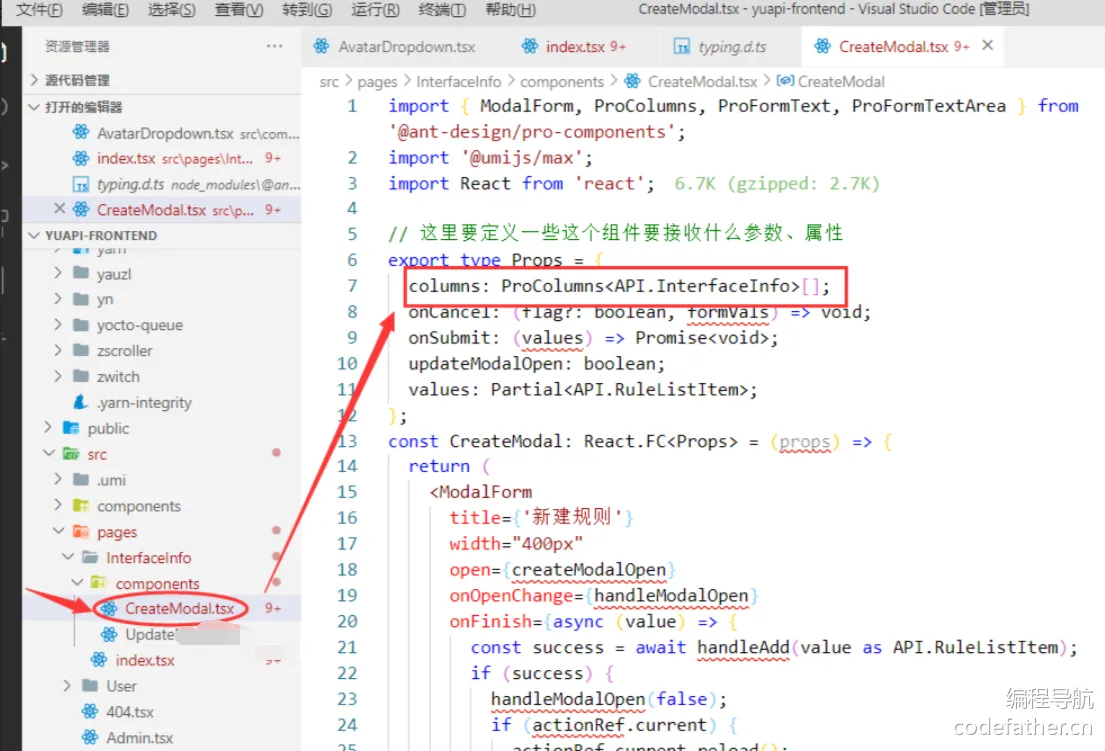Click line number 13 in the gutter
Screen dimensions: 1105x751
347,441
